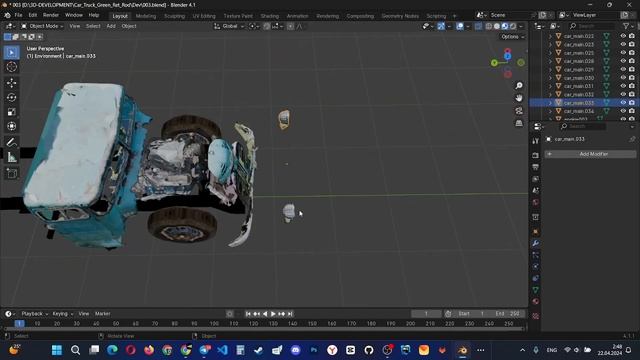The width and height of the screenshot is (640, 360).
Task: Open the Output properties tab
Action: (x=536, y=167)
